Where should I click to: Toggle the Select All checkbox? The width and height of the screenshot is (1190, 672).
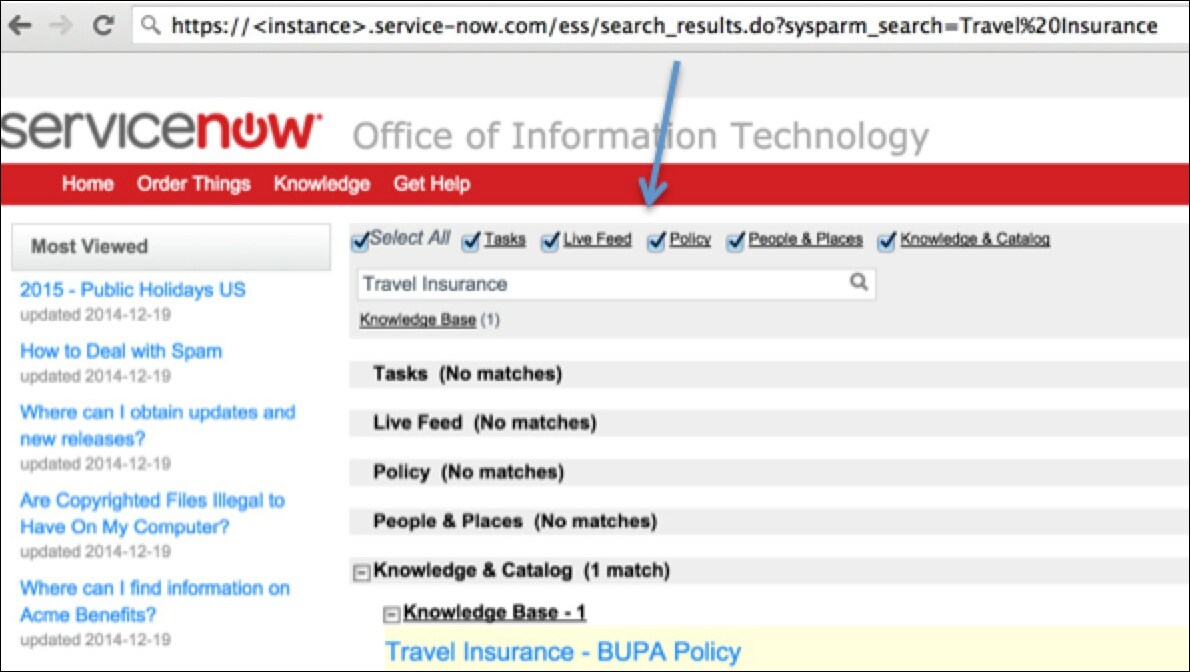(360, 241)
